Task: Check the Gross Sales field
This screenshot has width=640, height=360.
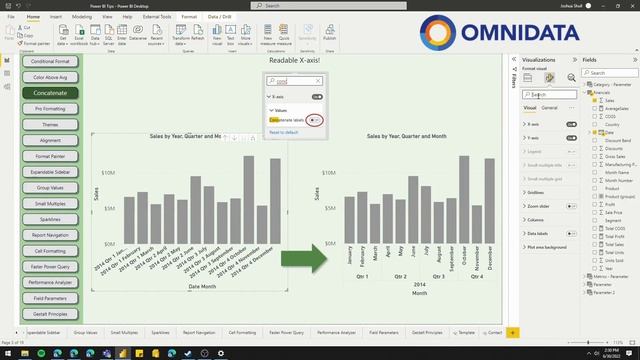Action: (x=595, y=156)
